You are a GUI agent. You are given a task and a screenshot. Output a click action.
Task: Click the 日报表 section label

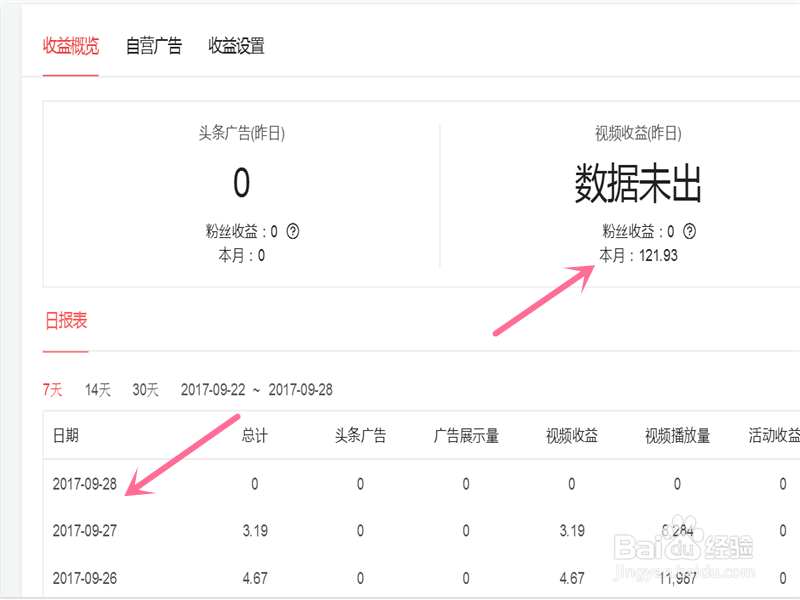click(x=64, y=320)
